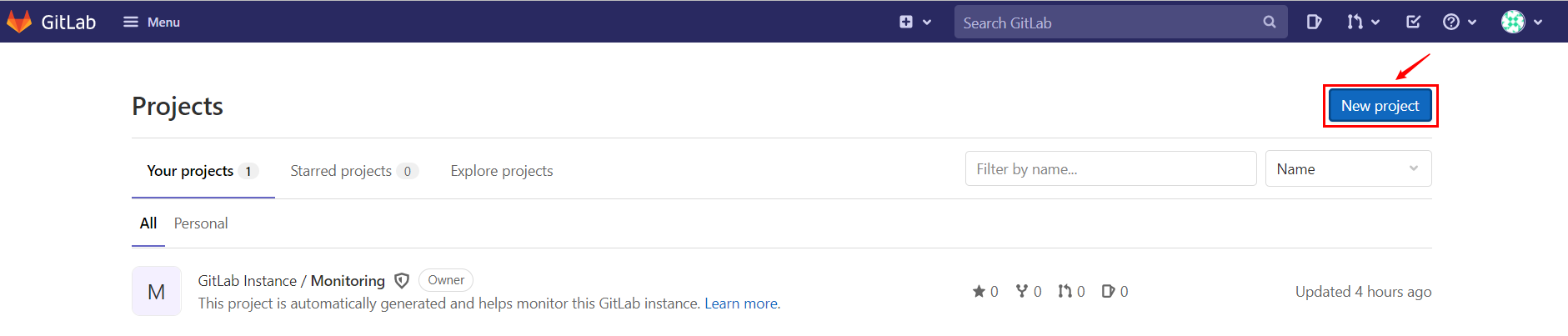Open GitLab Instance / Monitoring project
Image resolution: width=1568 pixels, height=336 pixels.
pos(292,281)
